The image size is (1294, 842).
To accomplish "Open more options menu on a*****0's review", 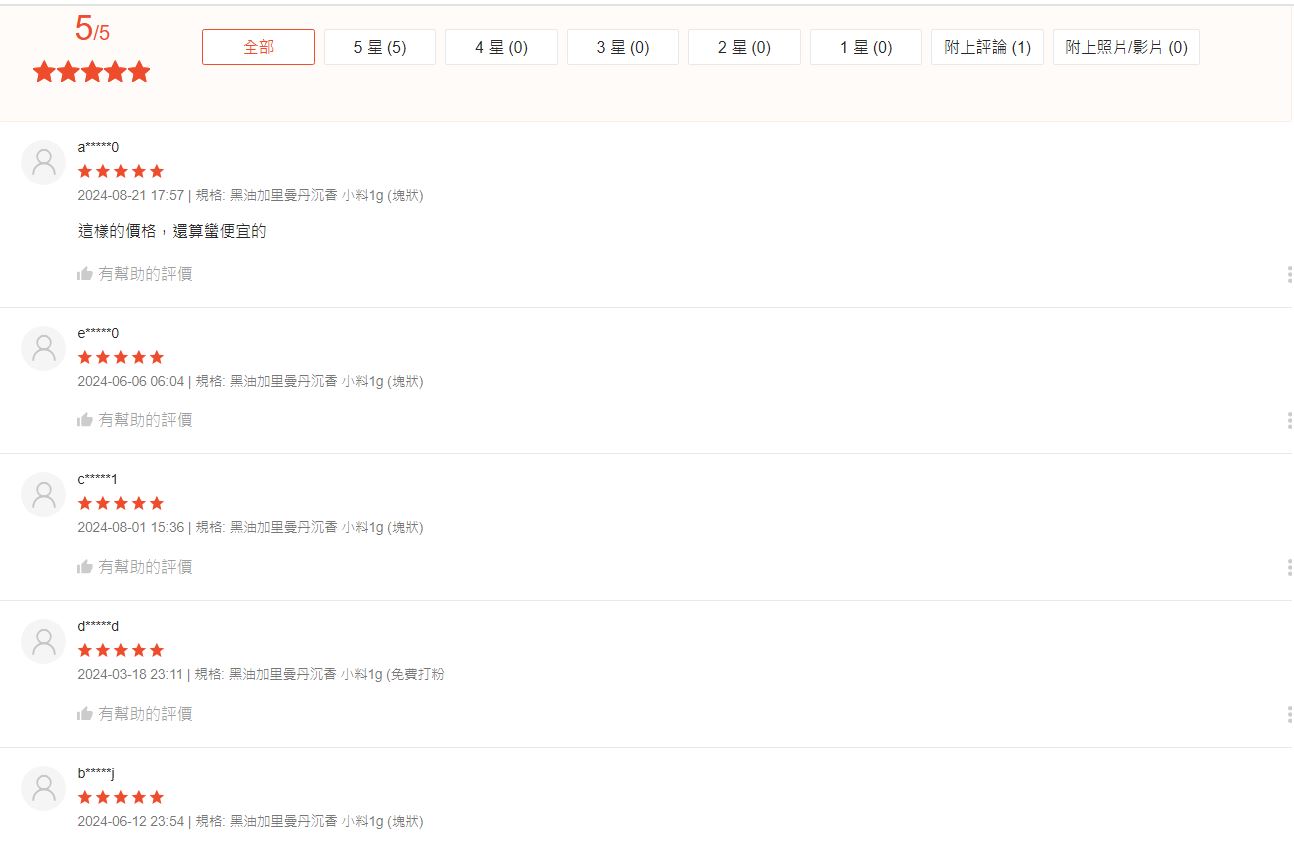I will click(1289, 274).
